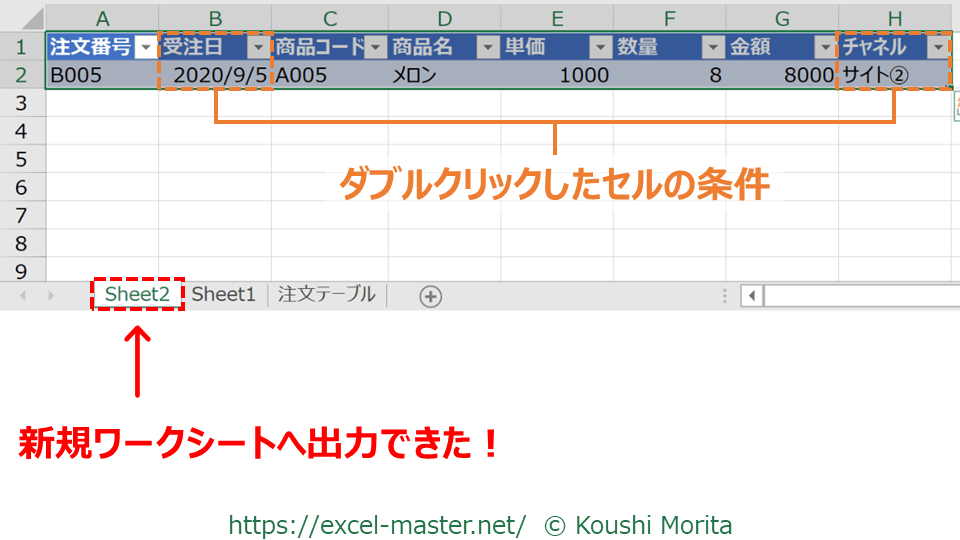The height and width of the screenshot is (540, 960).
Task: Open the 数量 filter dropdown
Action: (x=713, y=47)
